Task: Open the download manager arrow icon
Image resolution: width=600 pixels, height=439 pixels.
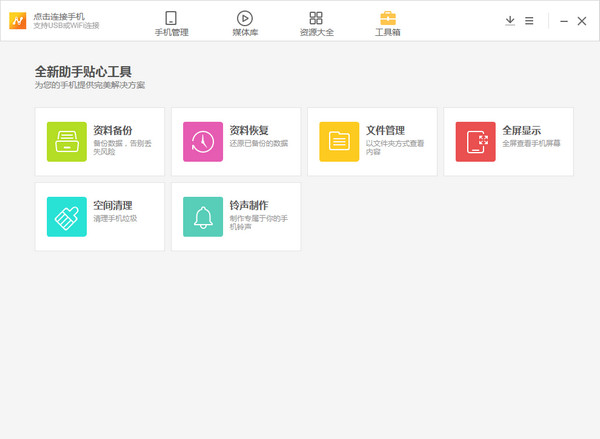Action: coord(510,21)
